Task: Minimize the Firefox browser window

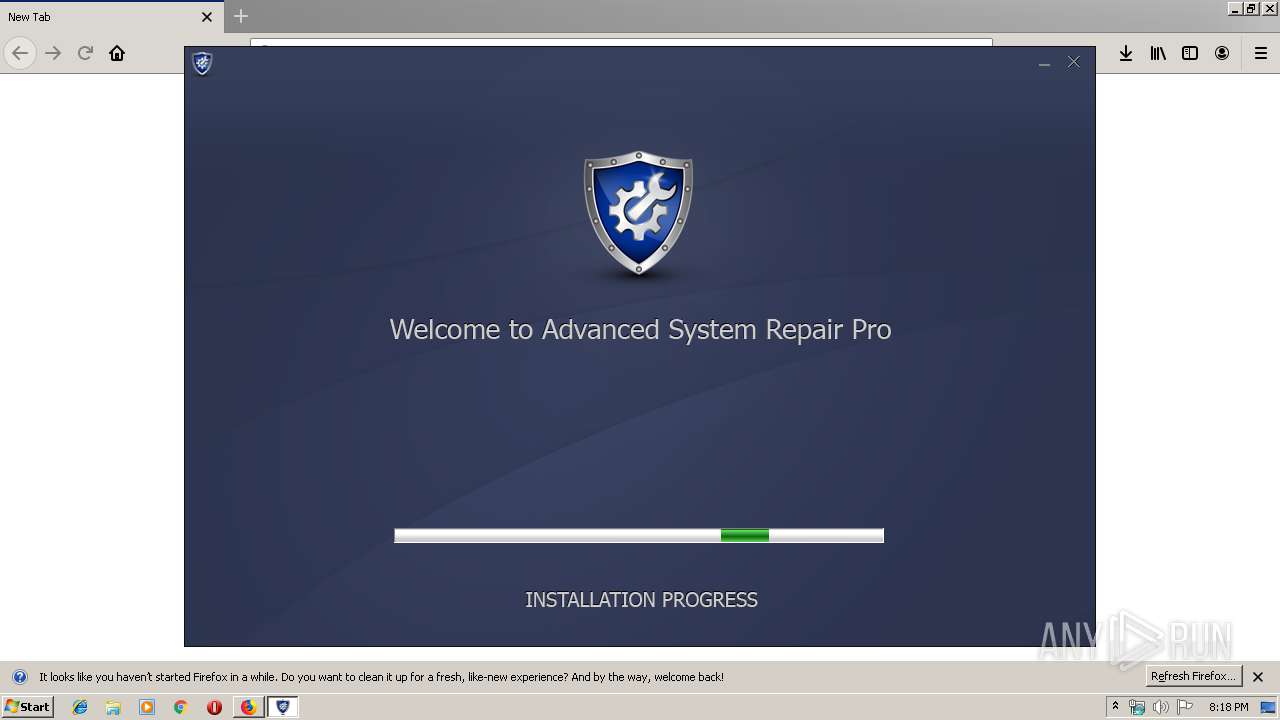Action: click(1234, 8)
